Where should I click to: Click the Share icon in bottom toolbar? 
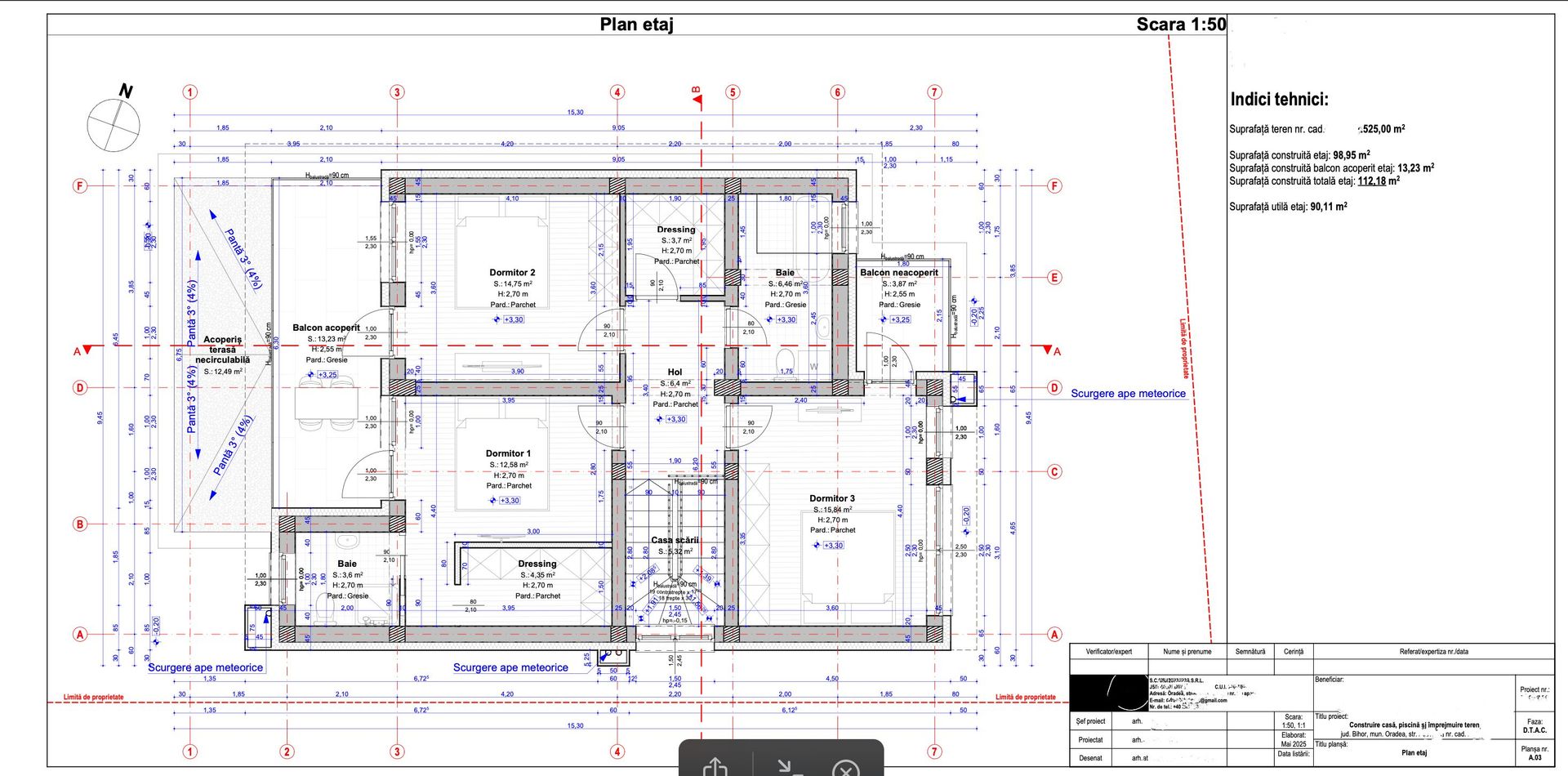click(715, 767)
